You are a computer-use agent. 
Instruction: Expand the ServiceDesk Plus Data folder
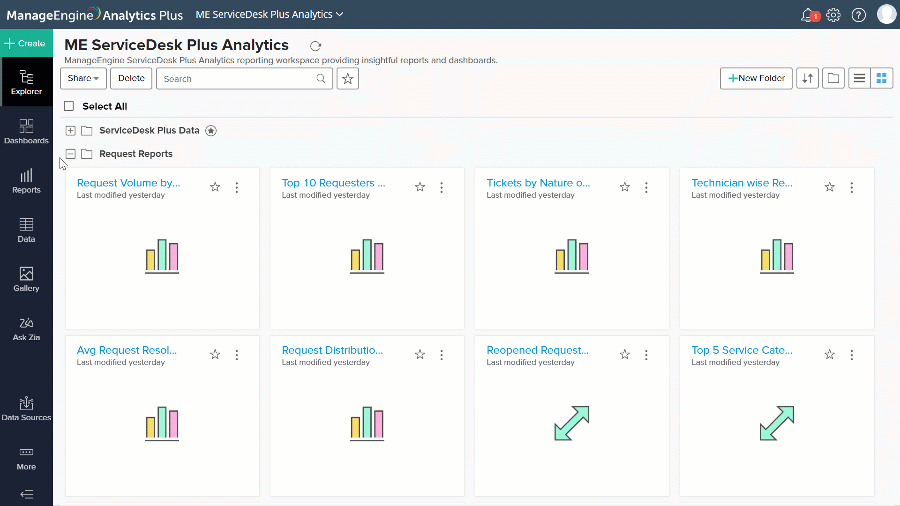click(x=70, y=130)
